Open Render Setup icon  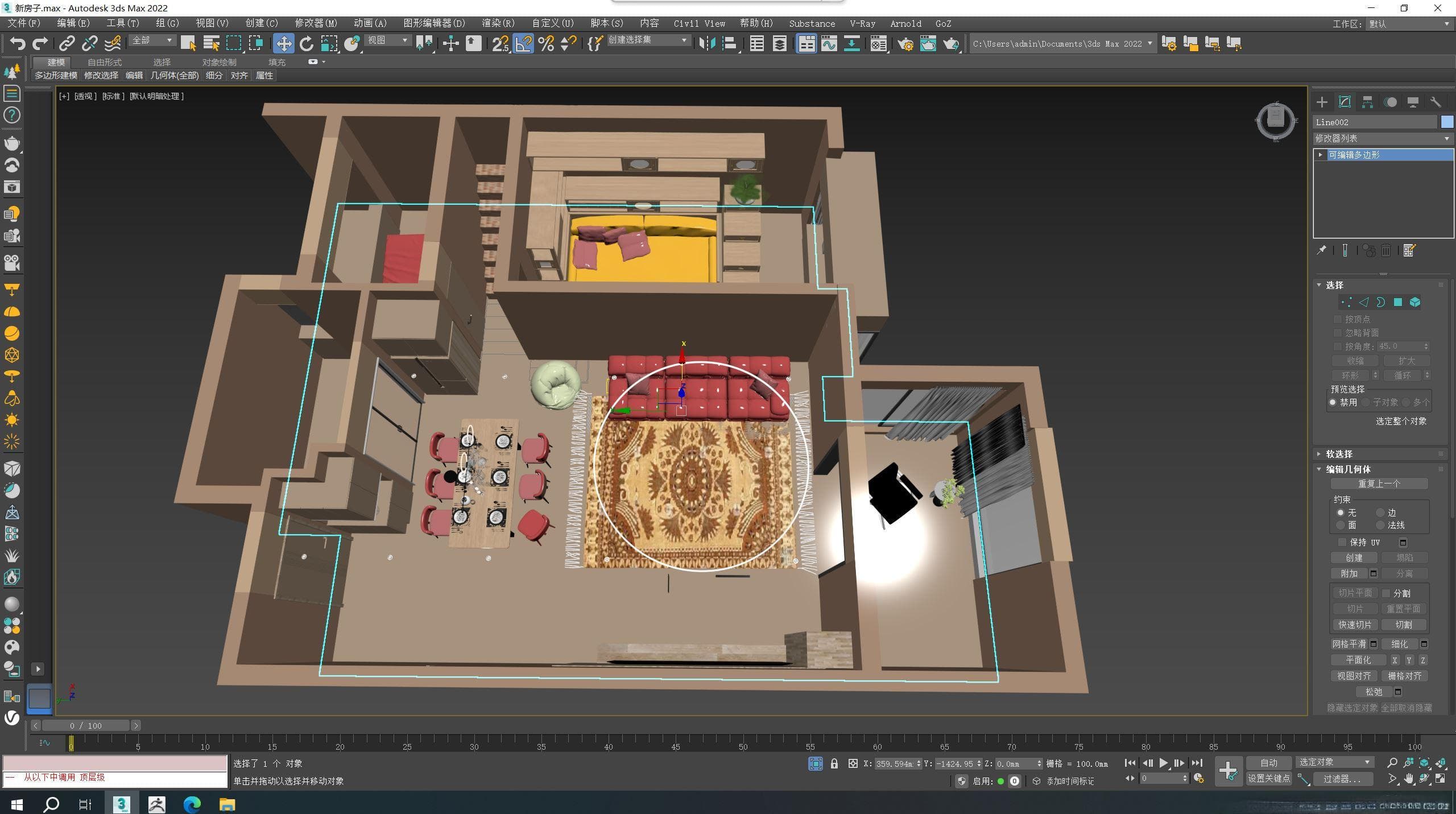click(905, 43)
